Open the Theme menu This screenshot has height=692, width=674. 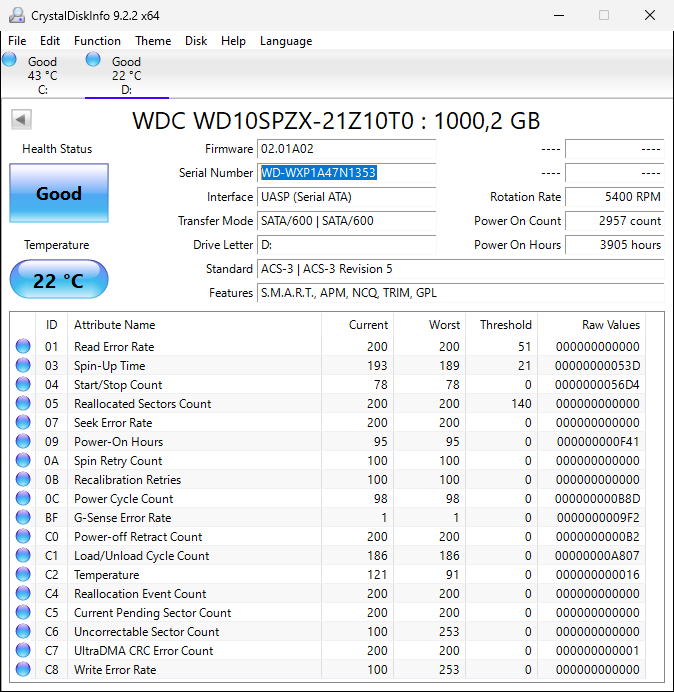point(153,41)
